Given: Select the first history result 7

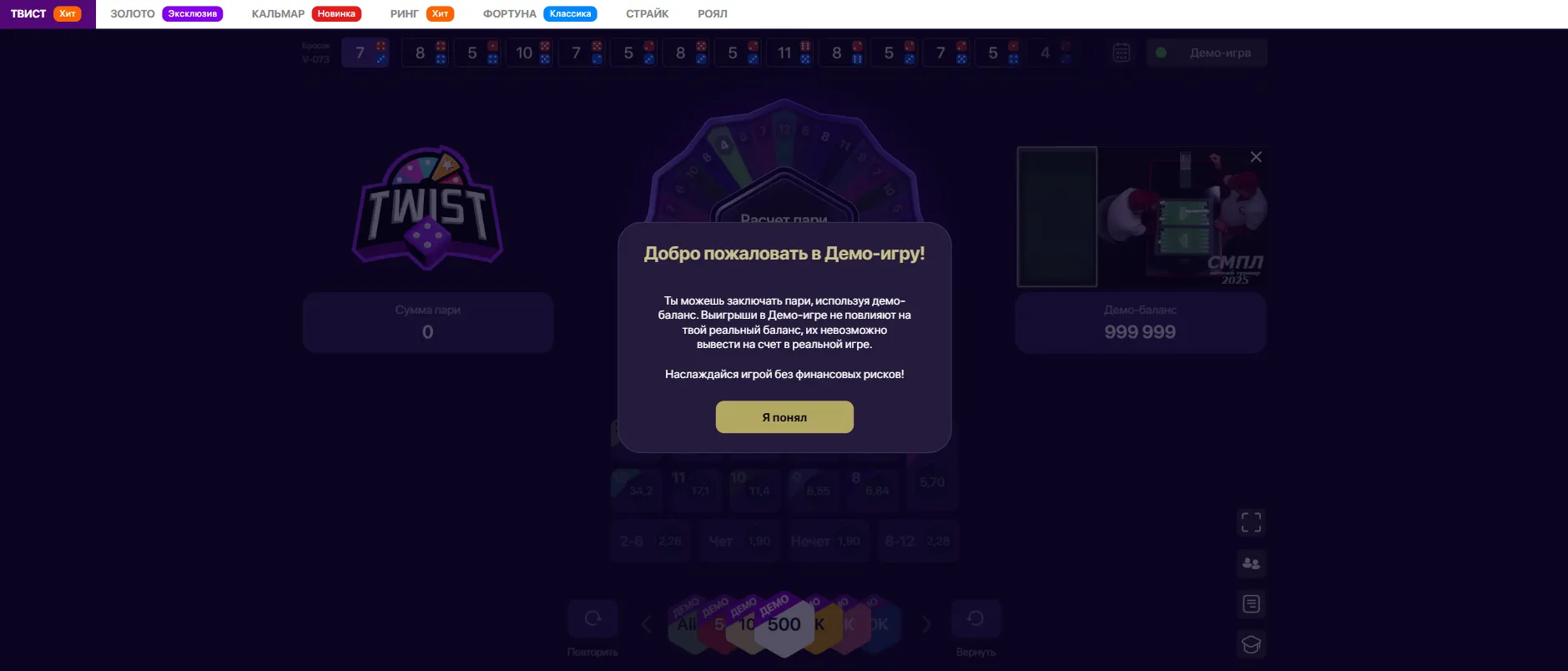Looking at the screenshot, I should 366,53.
